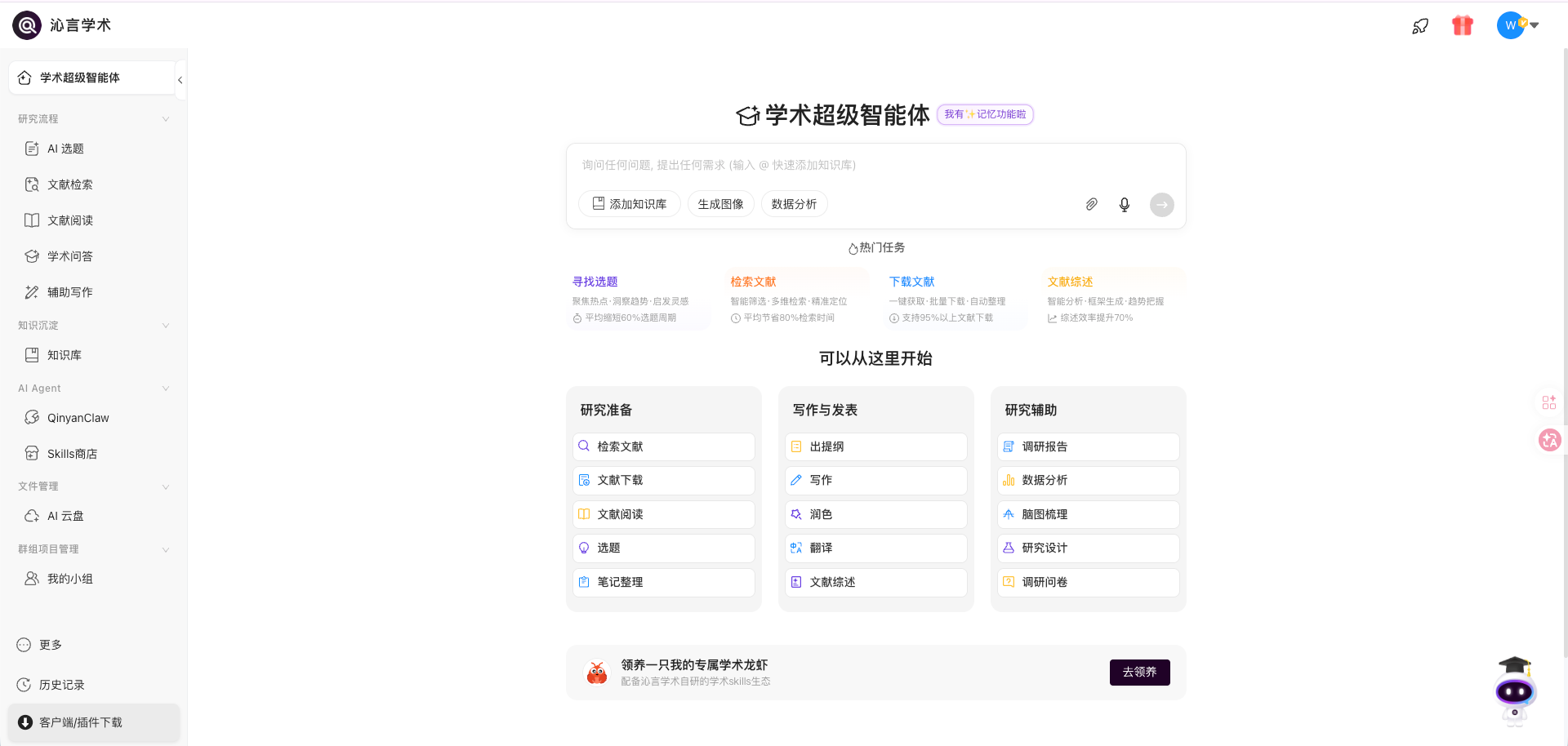Open the user account dropdown arrow

tap(1535, 25)
